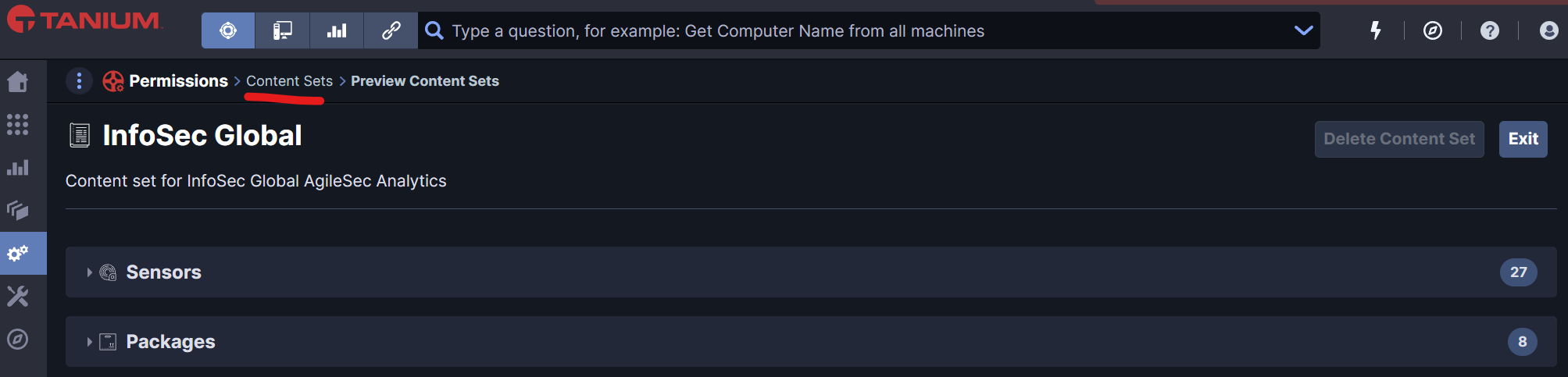Select the target crosshair search mode icon
The image size is (1568, 377).
228,30
